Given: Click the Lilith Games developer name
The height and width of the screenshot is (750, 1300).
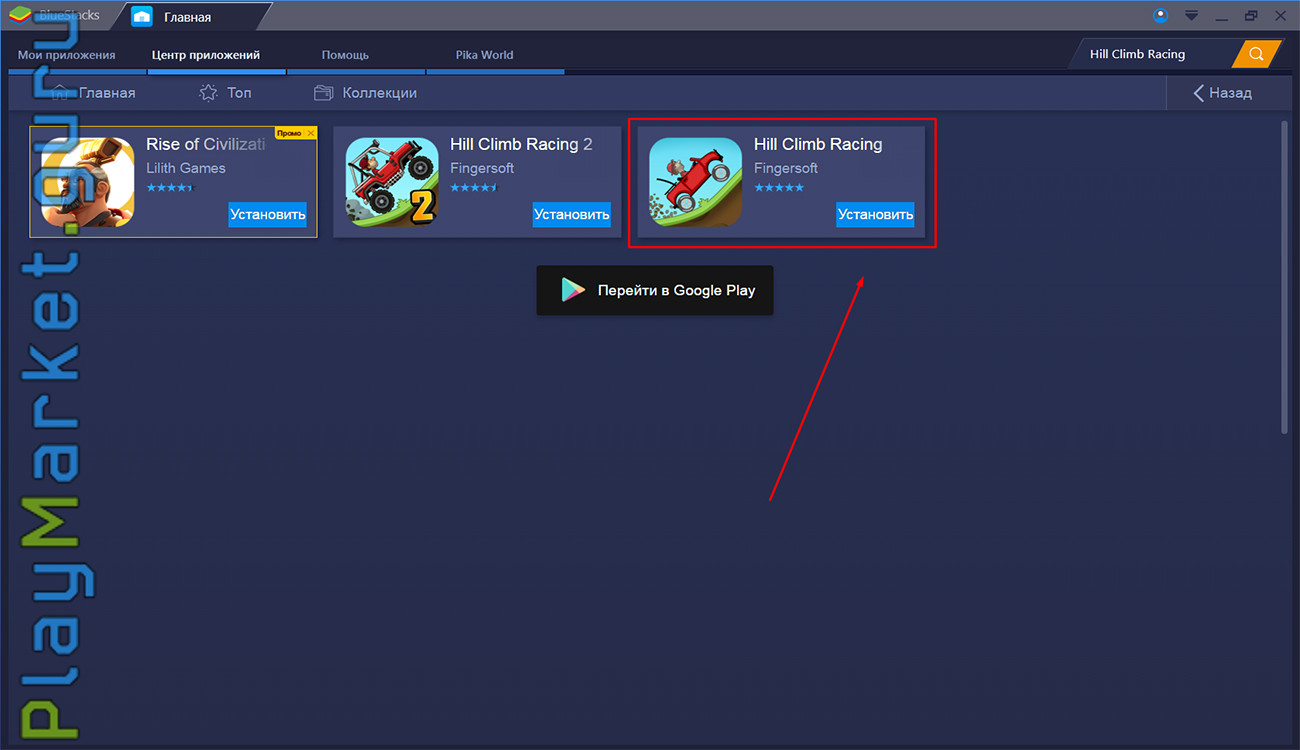Looking at the screenshot, I should coord(186,168).
